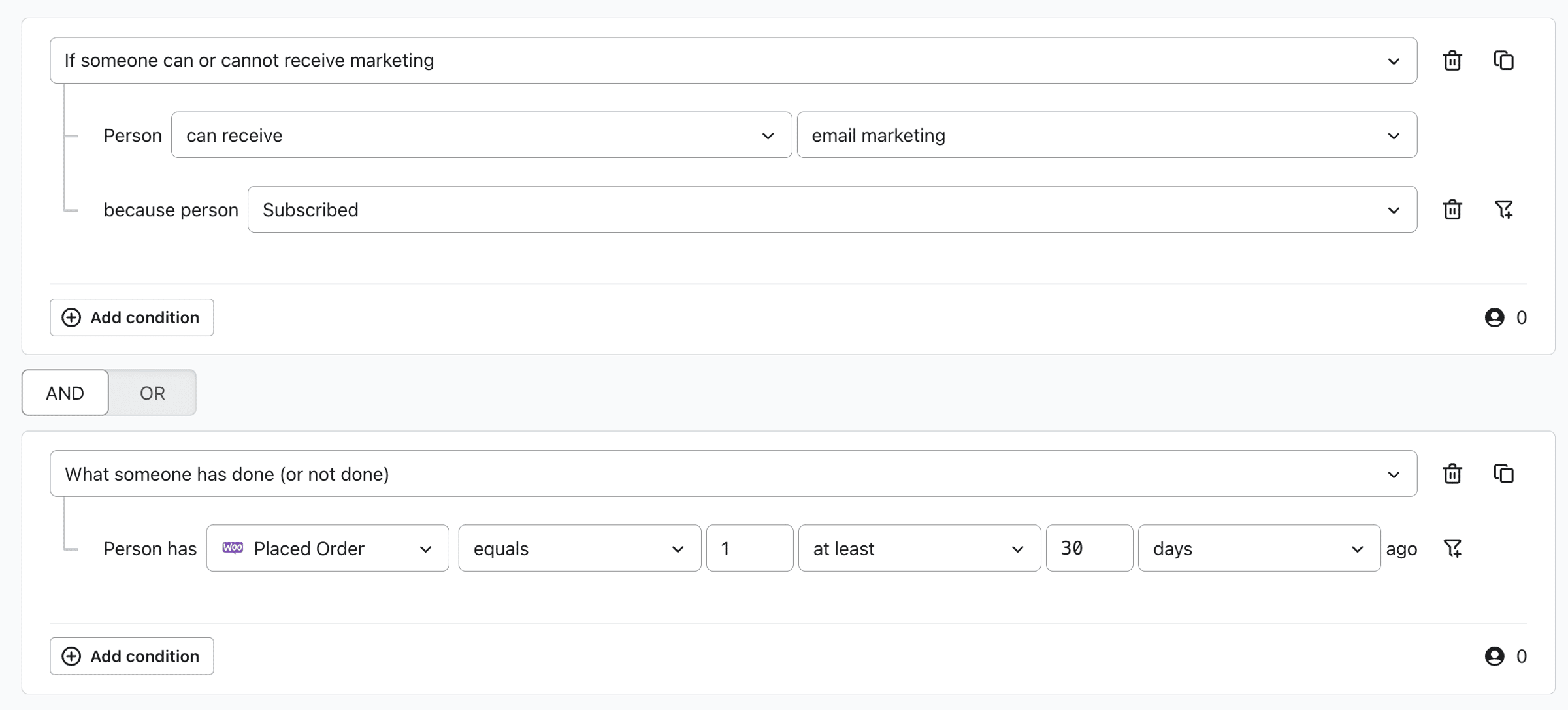Delete the 'because person Subscribed' row

pos(1452,210)
